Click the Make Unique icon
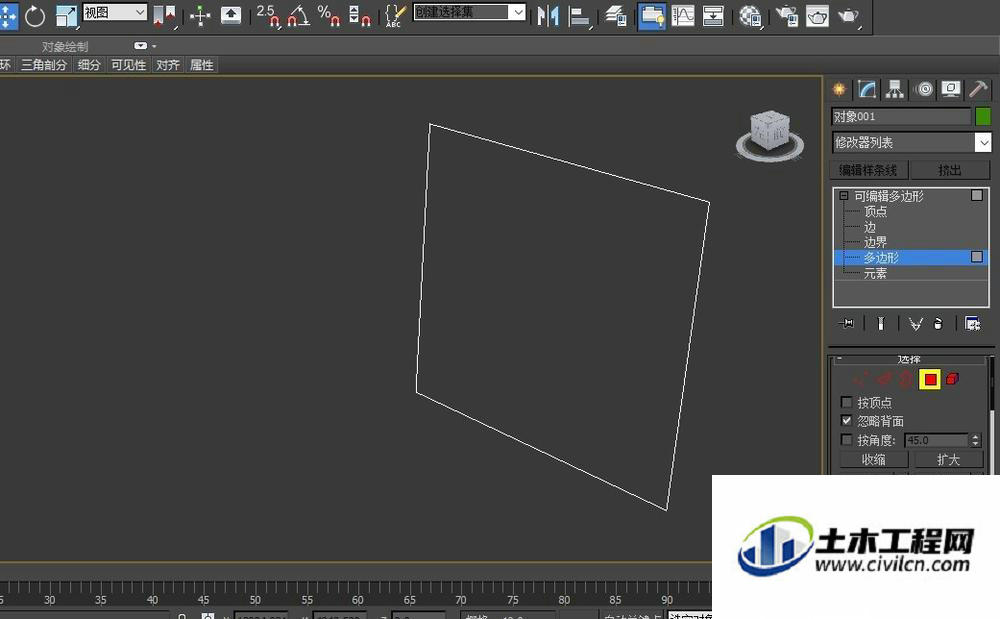Screen dimensions: 1000x619 coord(916,324)
